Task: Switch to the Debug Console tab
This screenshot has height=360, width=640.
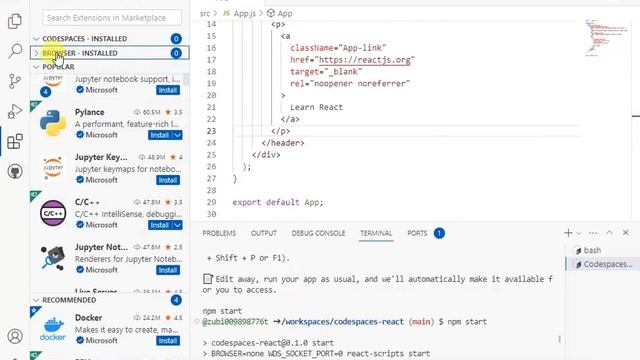Action: [x=318, y=233]
